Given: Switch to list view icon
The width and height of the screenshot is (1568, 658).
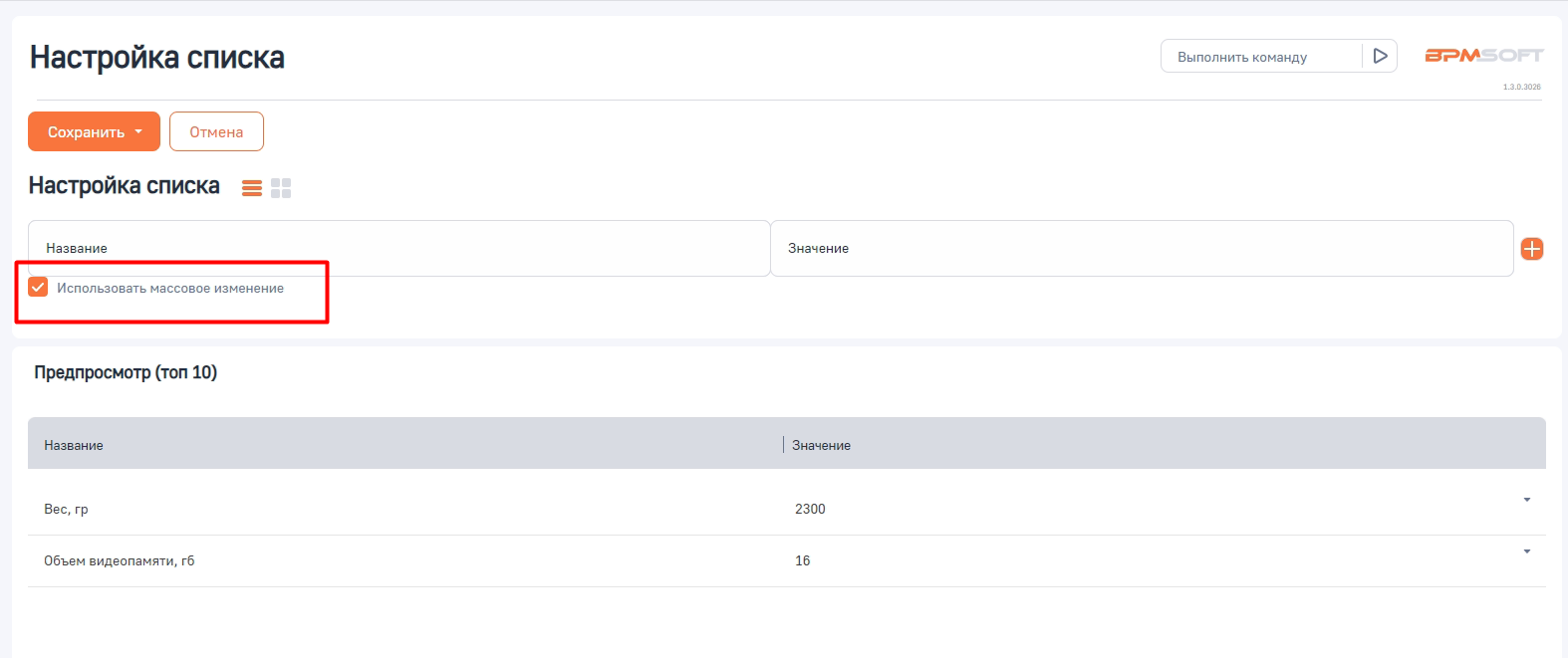Looking at the screenshot, I should tap(252, 188).
